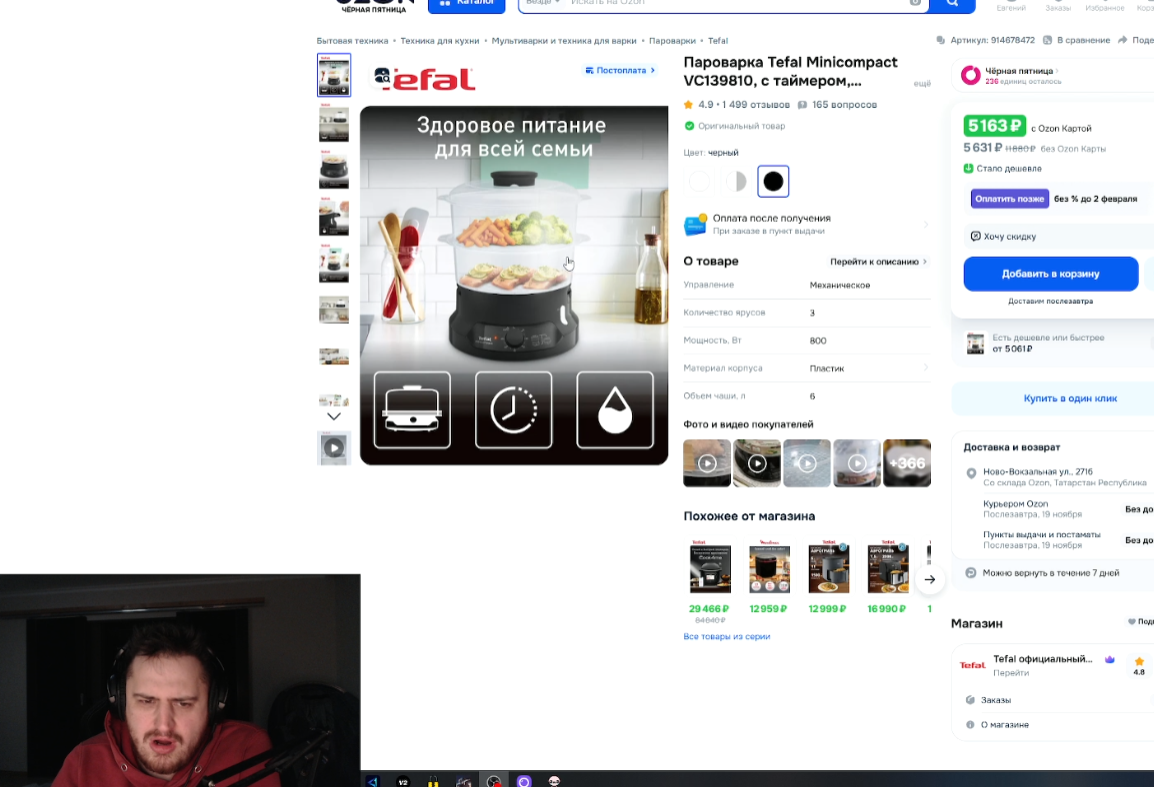
Task: Click the Оплата после получения card icon
Action: point(695,225)
